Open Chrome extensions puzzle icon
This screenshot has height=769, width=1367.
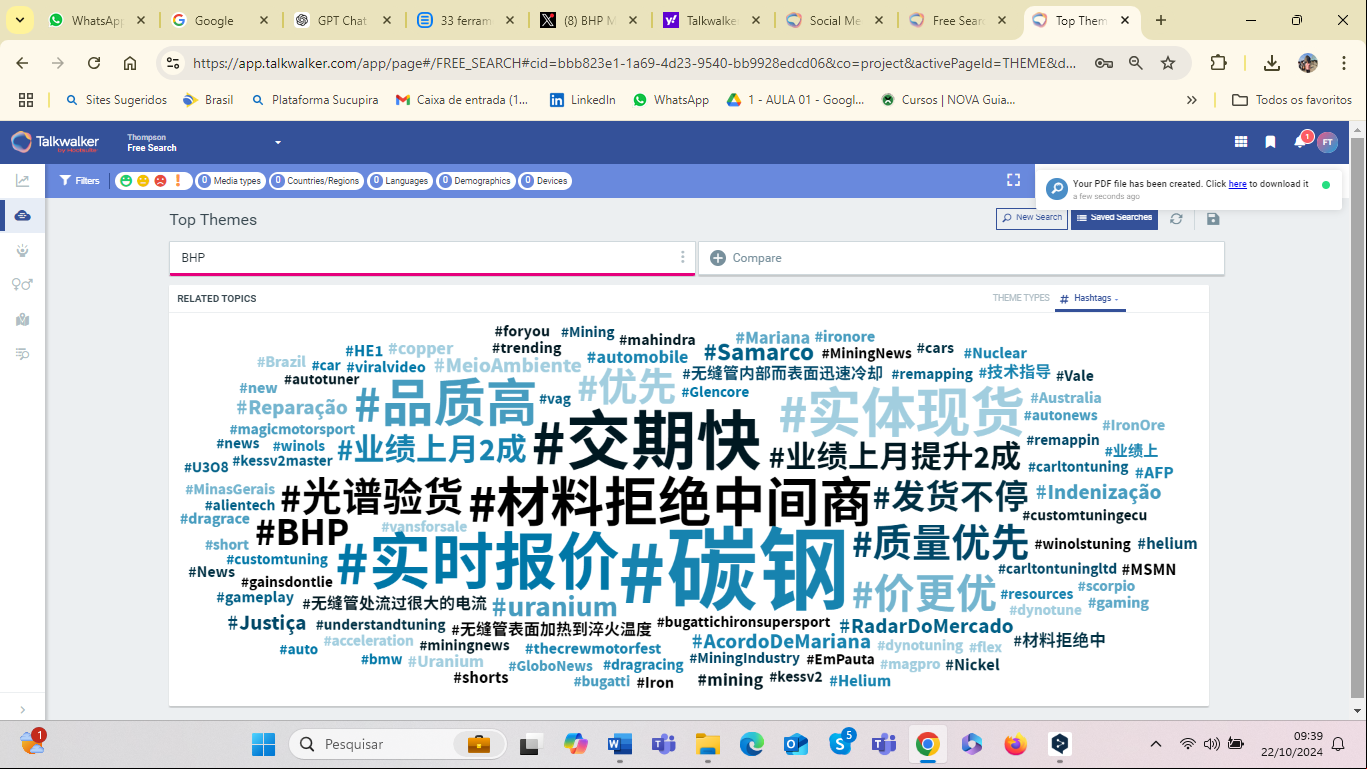[x=1218, y=63]
